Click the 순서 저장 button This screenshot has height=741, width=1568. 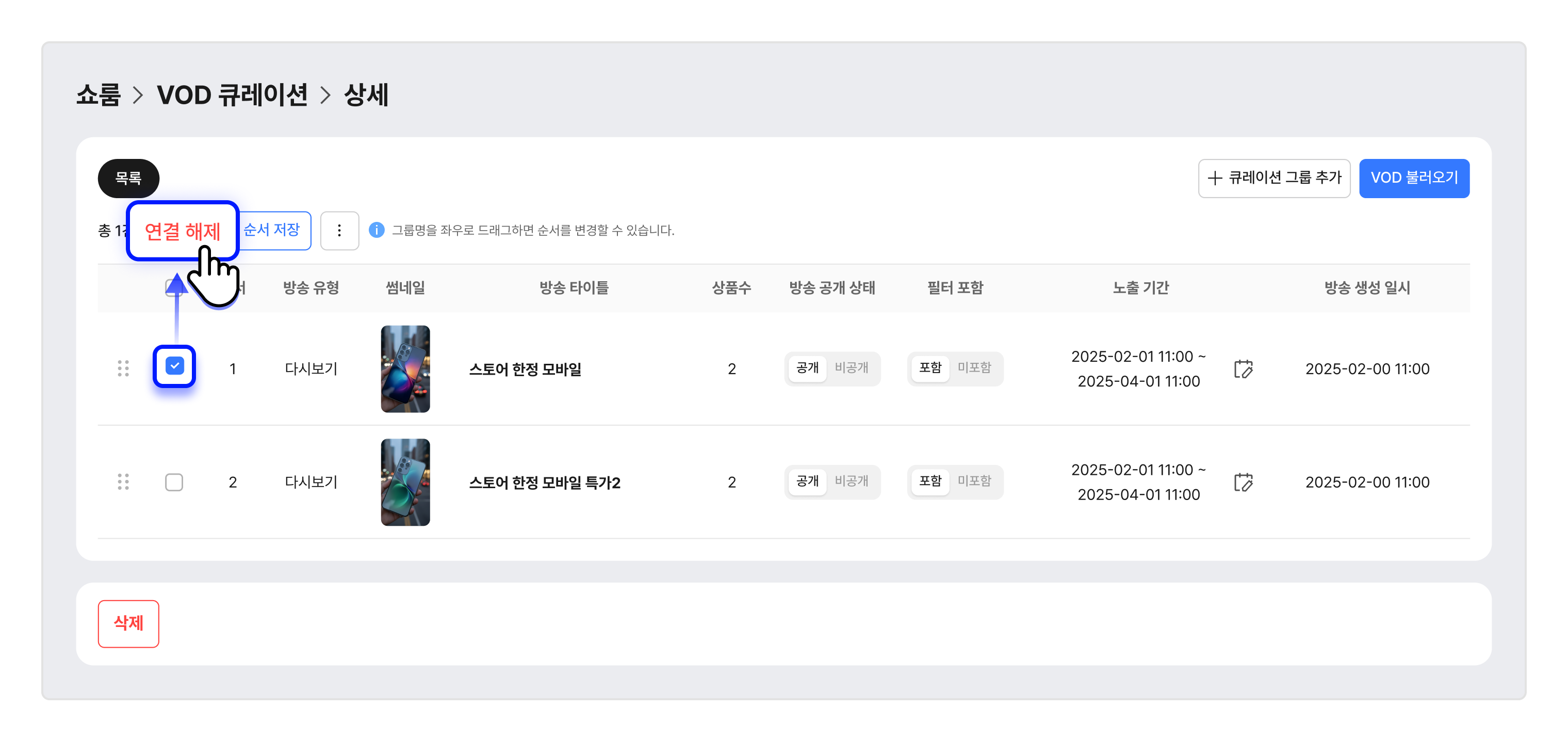(x=272, y=230)
